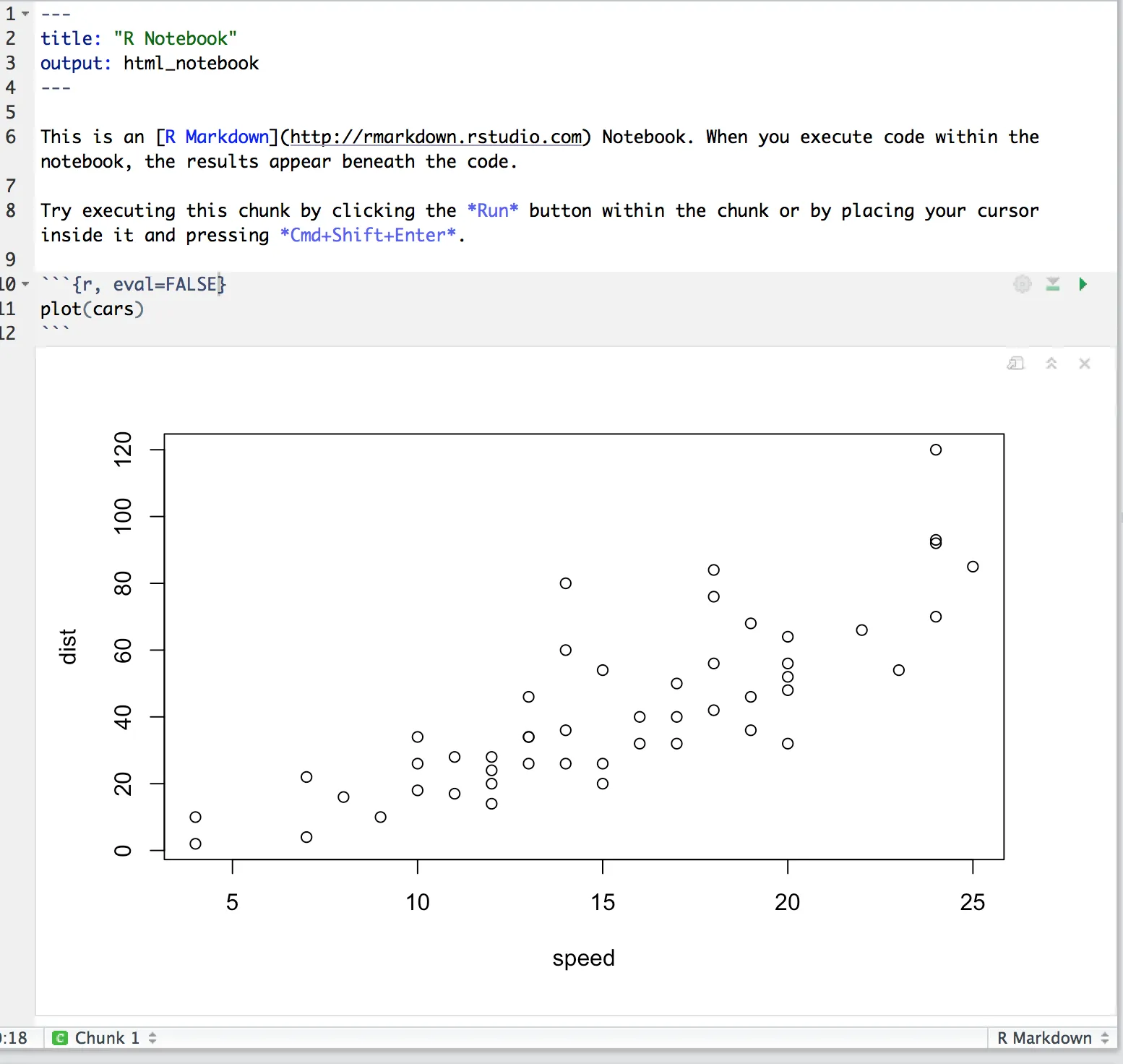The height and width of the screenshot is (1064, 1123).
Task: Place cursor on 'plot(cars)' code line
Action: (x=92, y=309)
